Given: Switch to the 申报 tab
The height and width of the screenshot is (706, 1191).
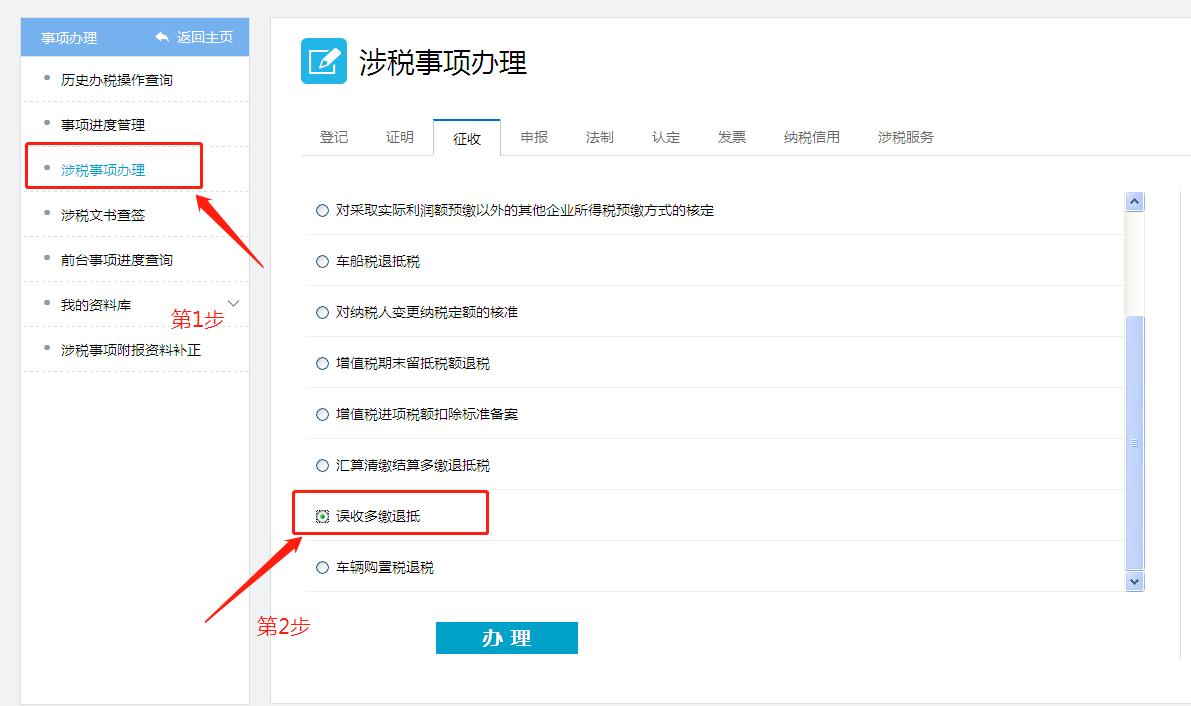Looking at the screenshot, I should tap(533, 137).
